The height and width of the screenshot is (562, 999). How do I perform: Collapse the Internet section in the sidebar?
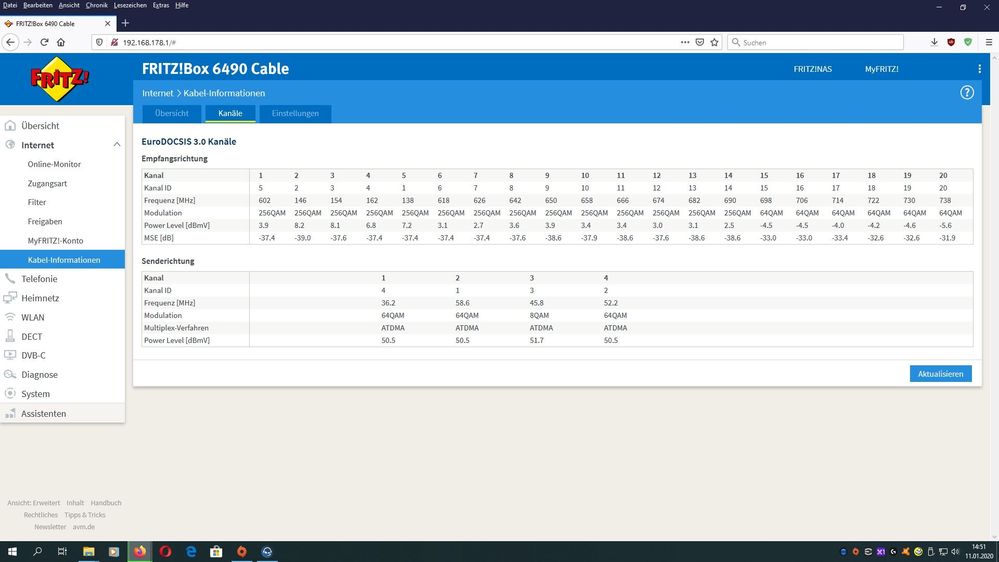pyautogui.click(x=117, y=145)
